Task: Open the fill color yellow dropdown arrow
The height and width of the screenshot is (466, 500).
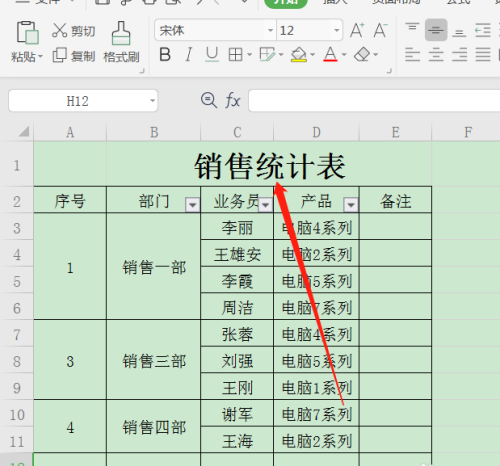Action: pos(312,55)
